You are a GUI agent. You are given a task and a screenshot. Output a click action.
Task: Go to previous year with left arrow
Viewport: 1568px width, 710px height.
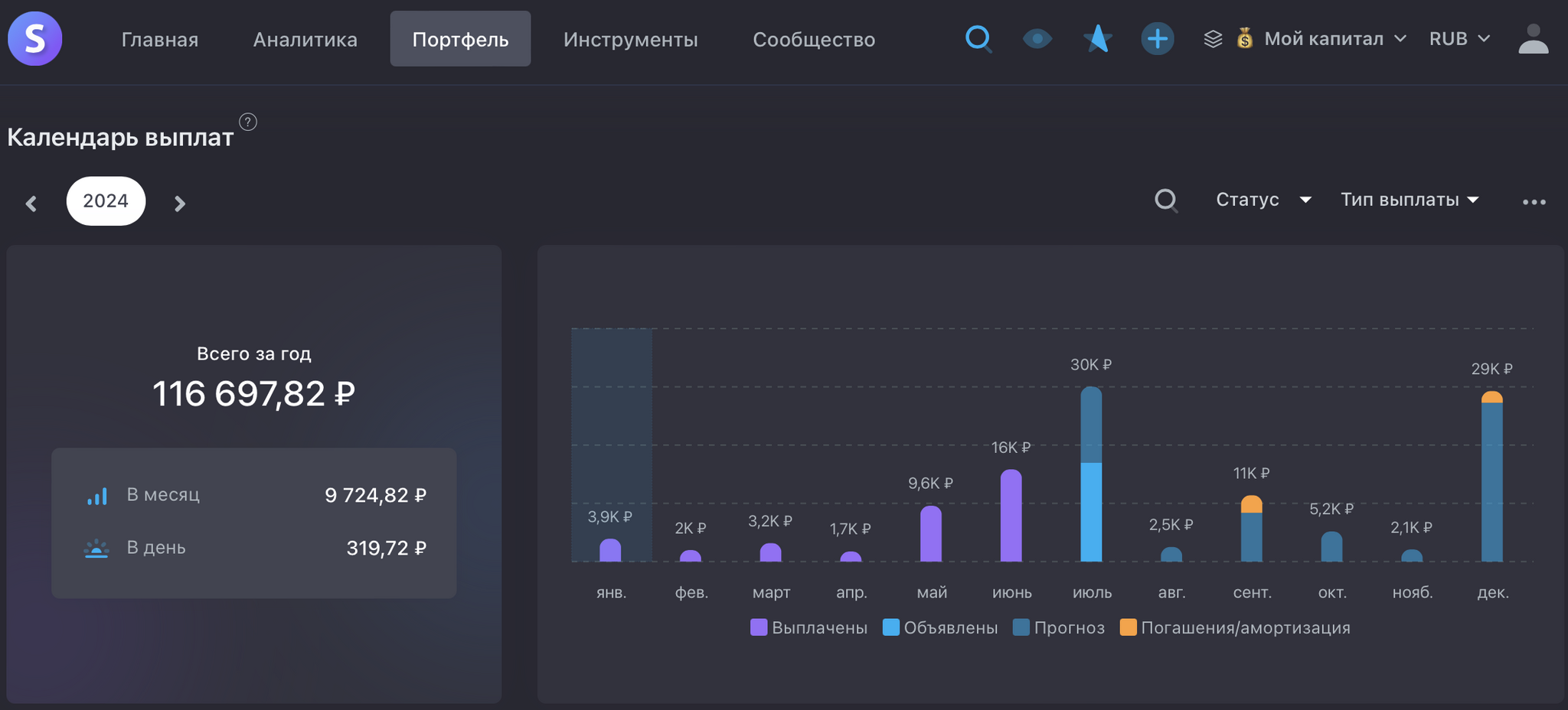point(31,204)
